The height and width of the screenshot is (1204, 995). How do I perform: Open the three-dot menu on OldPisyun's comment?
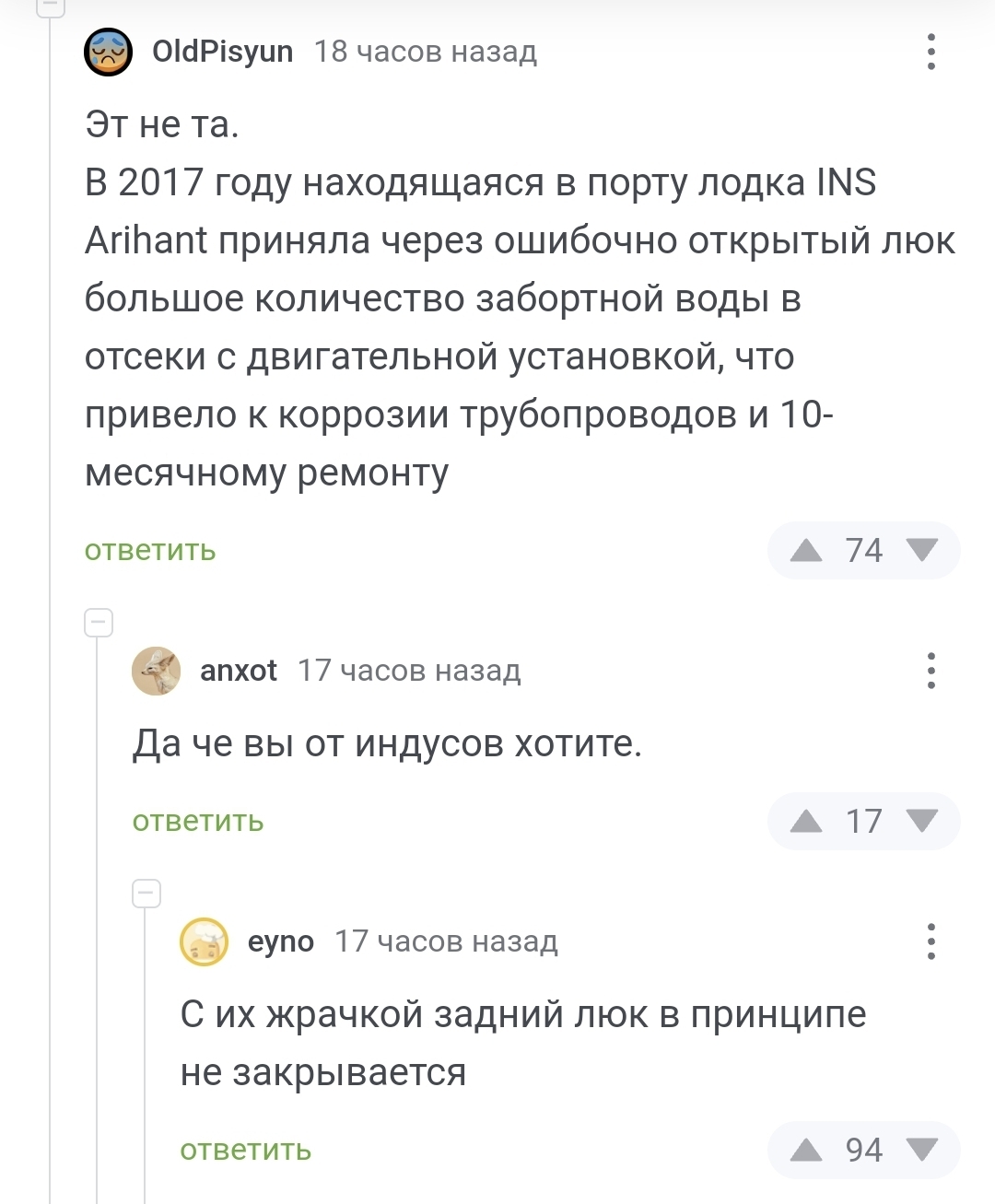(x=932, y=53)
